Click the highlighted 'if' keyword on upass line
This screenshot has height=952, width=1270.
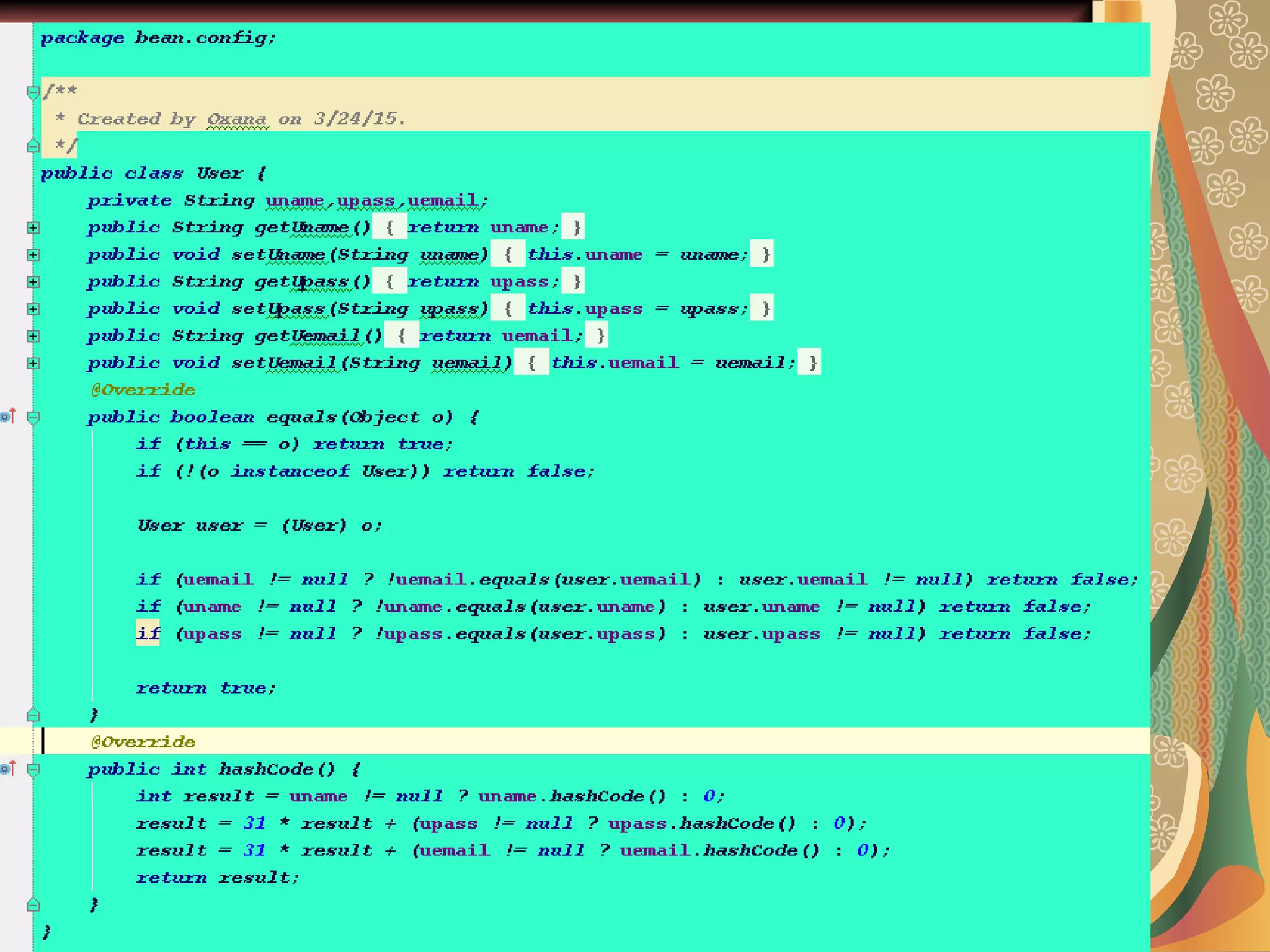click(148, 633)
